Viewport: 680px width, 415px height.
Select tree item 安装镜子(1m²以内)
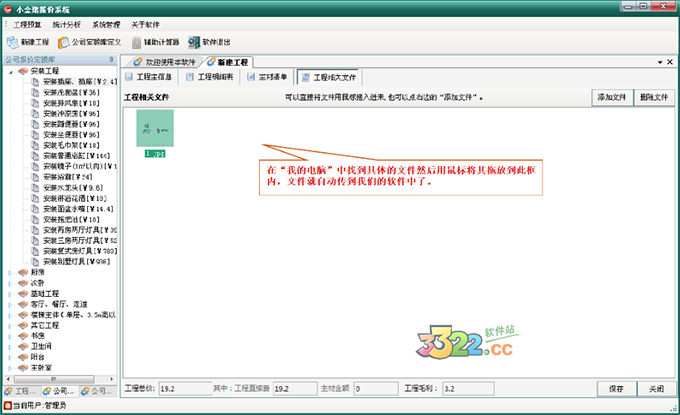(x=80, y=167)
